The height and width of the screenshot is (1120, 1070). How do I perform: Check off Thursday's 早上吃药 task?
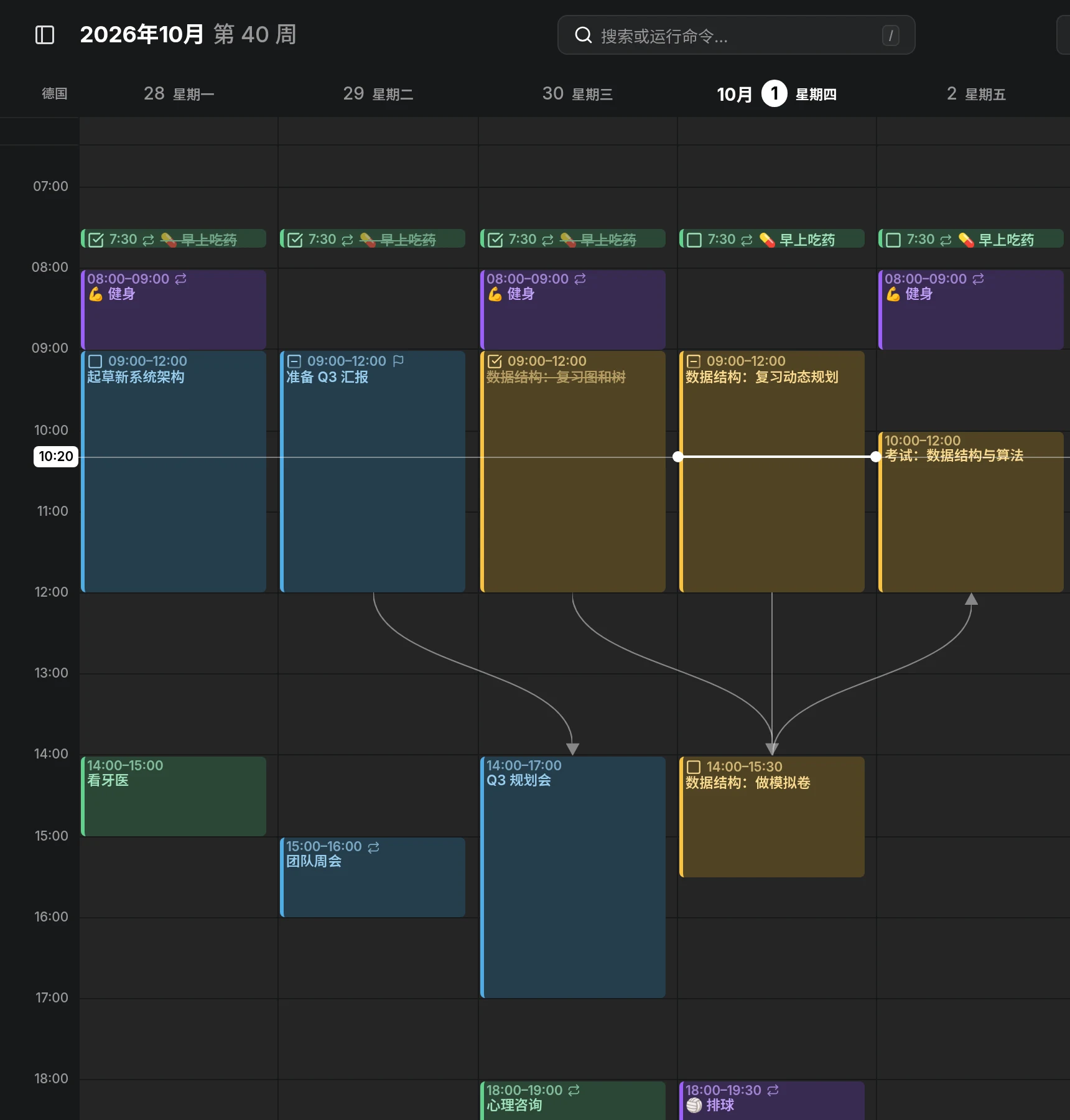coord(694,240)
